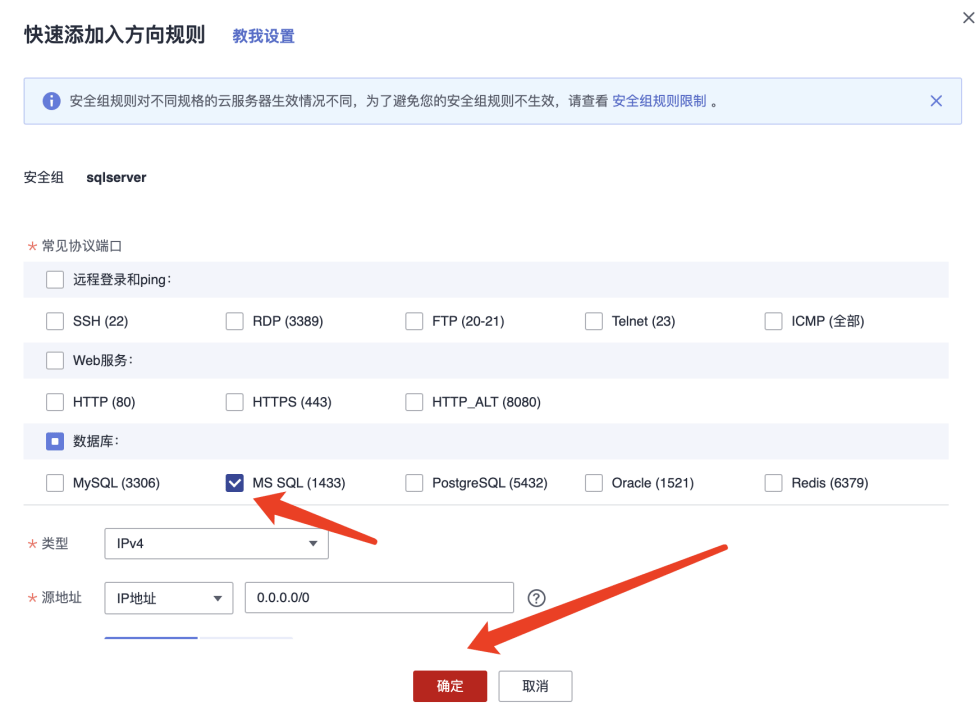This screenshot has width=979, height=720.
Task: Dismiss the blue info banner
Action: point(936,101)
